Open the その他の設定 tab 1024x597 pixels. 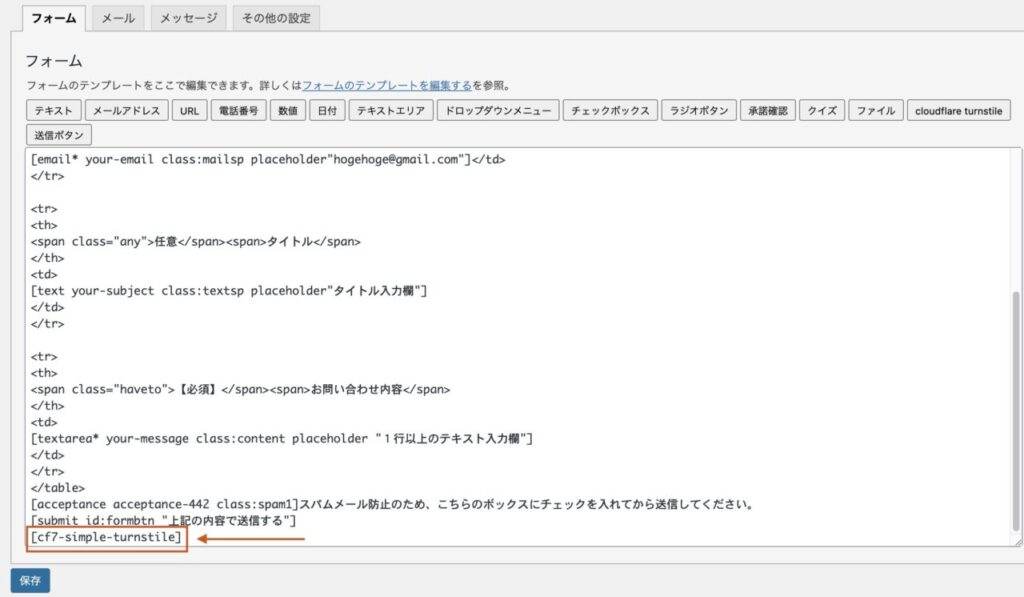pyautogui.click(x=276, y=18)
